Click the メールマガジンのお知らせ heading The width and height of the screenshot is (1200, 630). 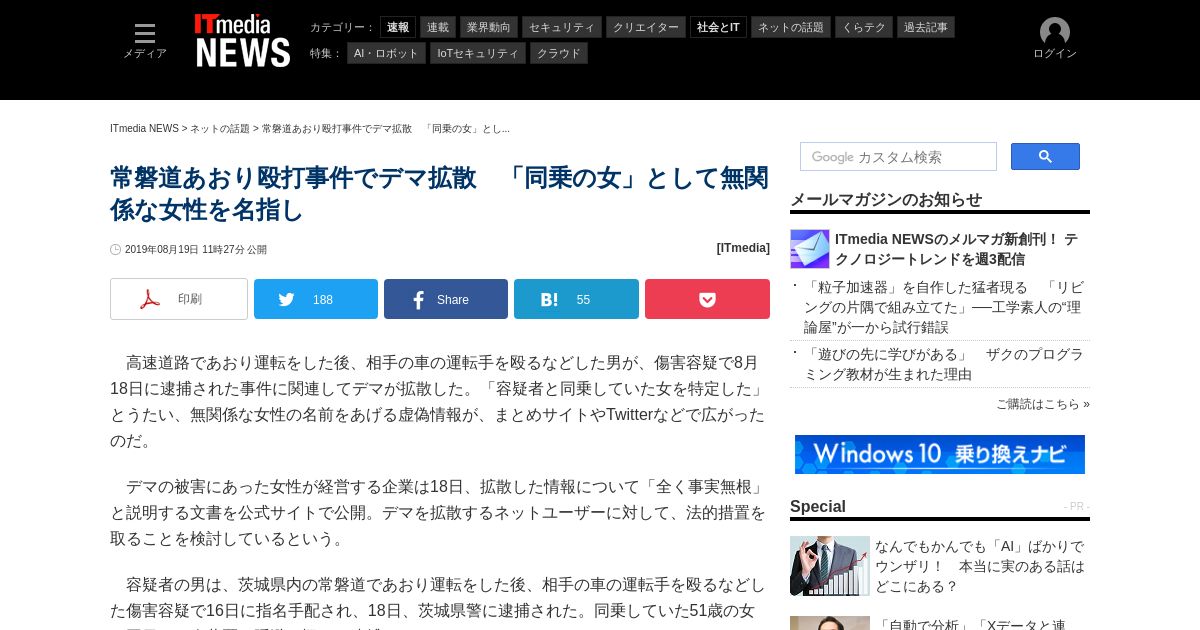pyautogui.click(x=886, y=199)
